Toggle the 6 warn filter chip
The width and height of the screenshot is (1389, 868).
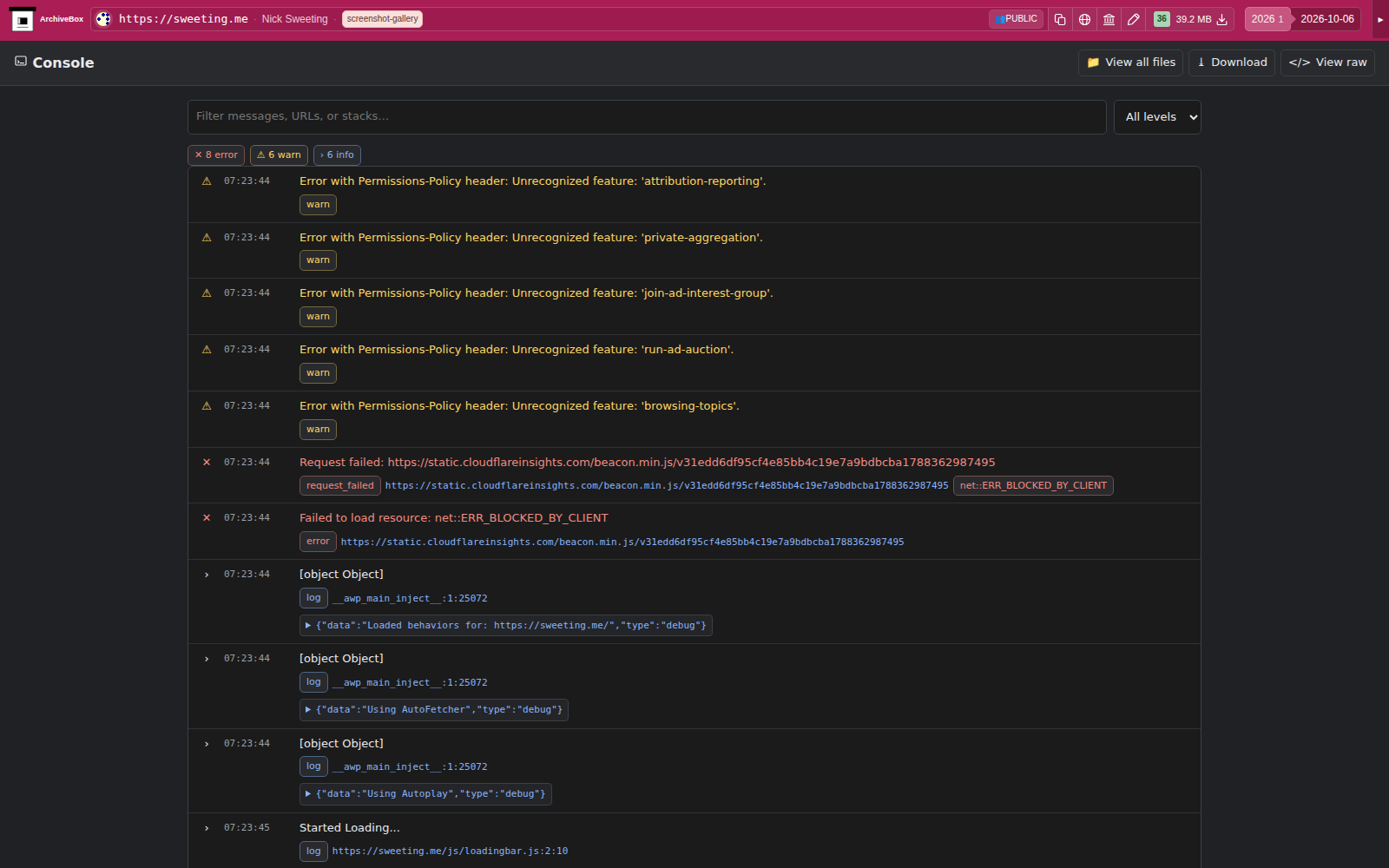point(279,155)
